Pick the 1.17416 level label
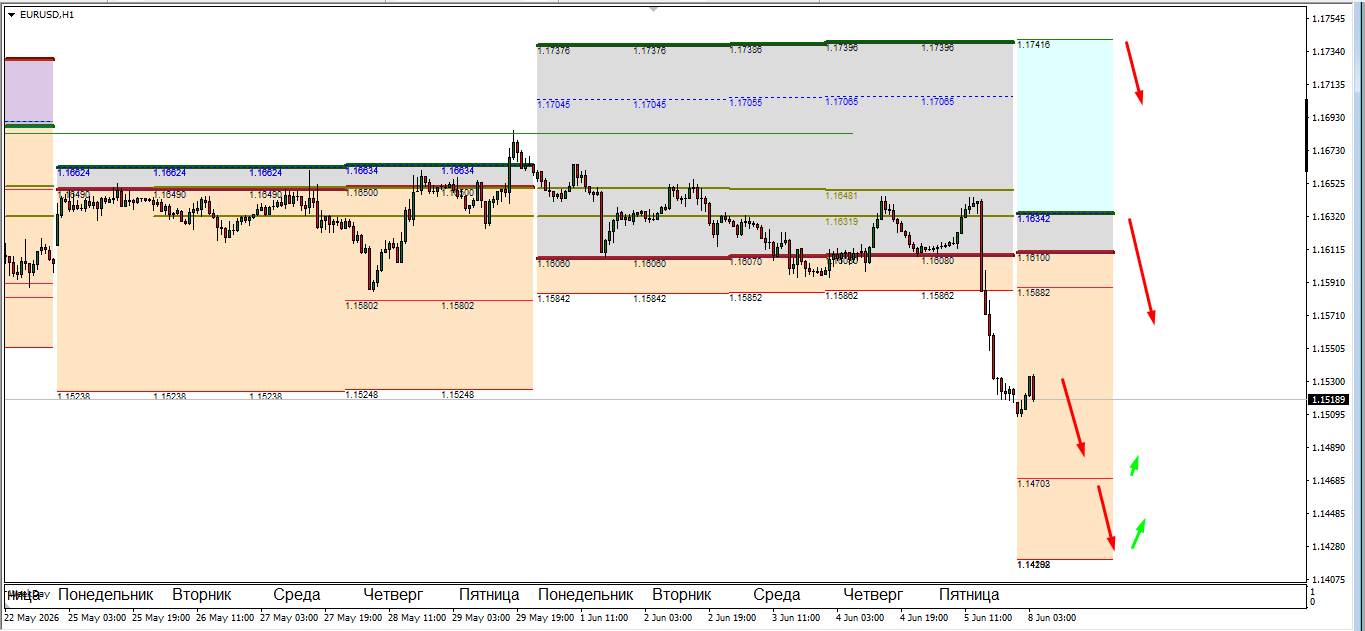The height and width of the screenshot is (631, 1365). 1034,45
